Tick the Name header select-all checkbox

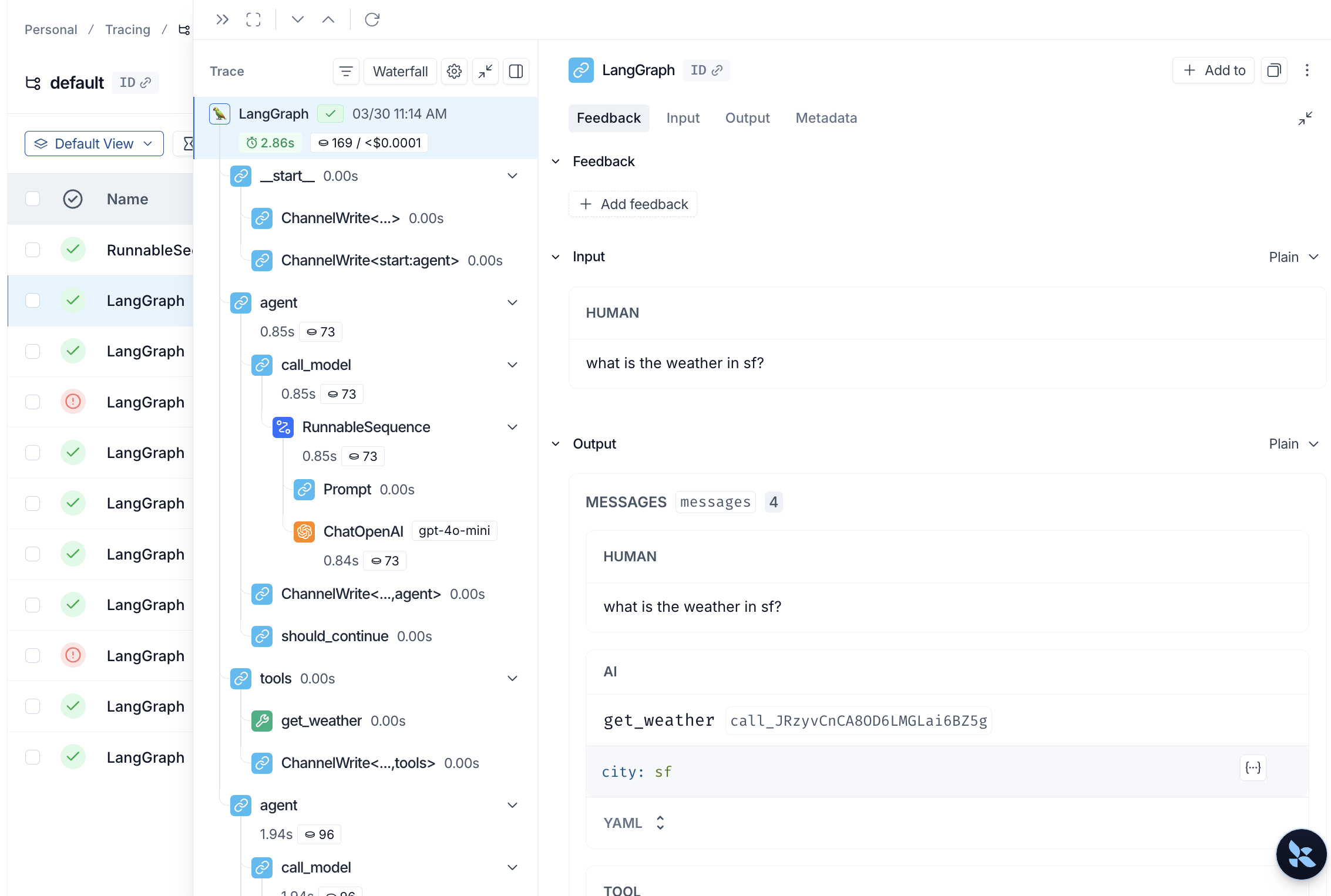point(33,199)
